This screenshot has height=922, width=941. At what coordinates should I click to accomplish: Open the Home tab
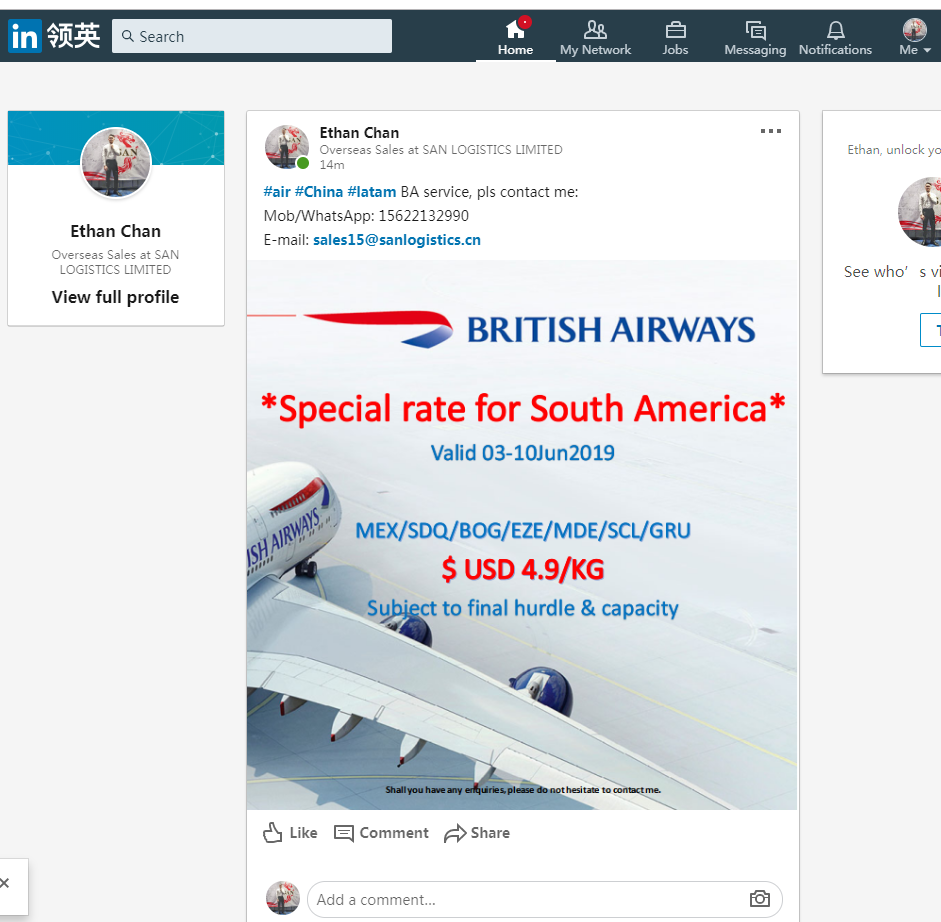515,37
